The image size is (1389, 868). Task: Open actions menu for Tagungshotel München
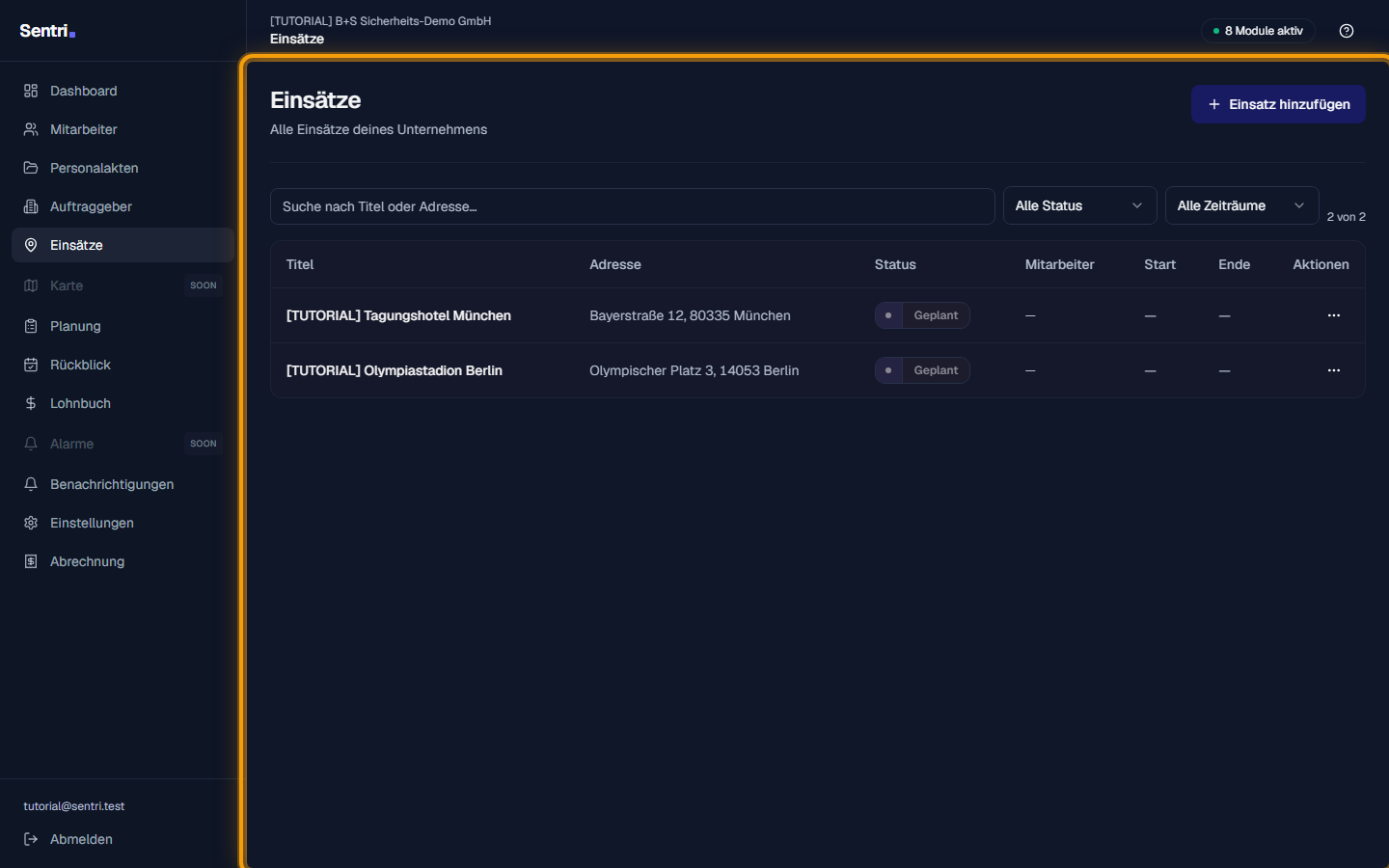click(x=1334, y=315)
